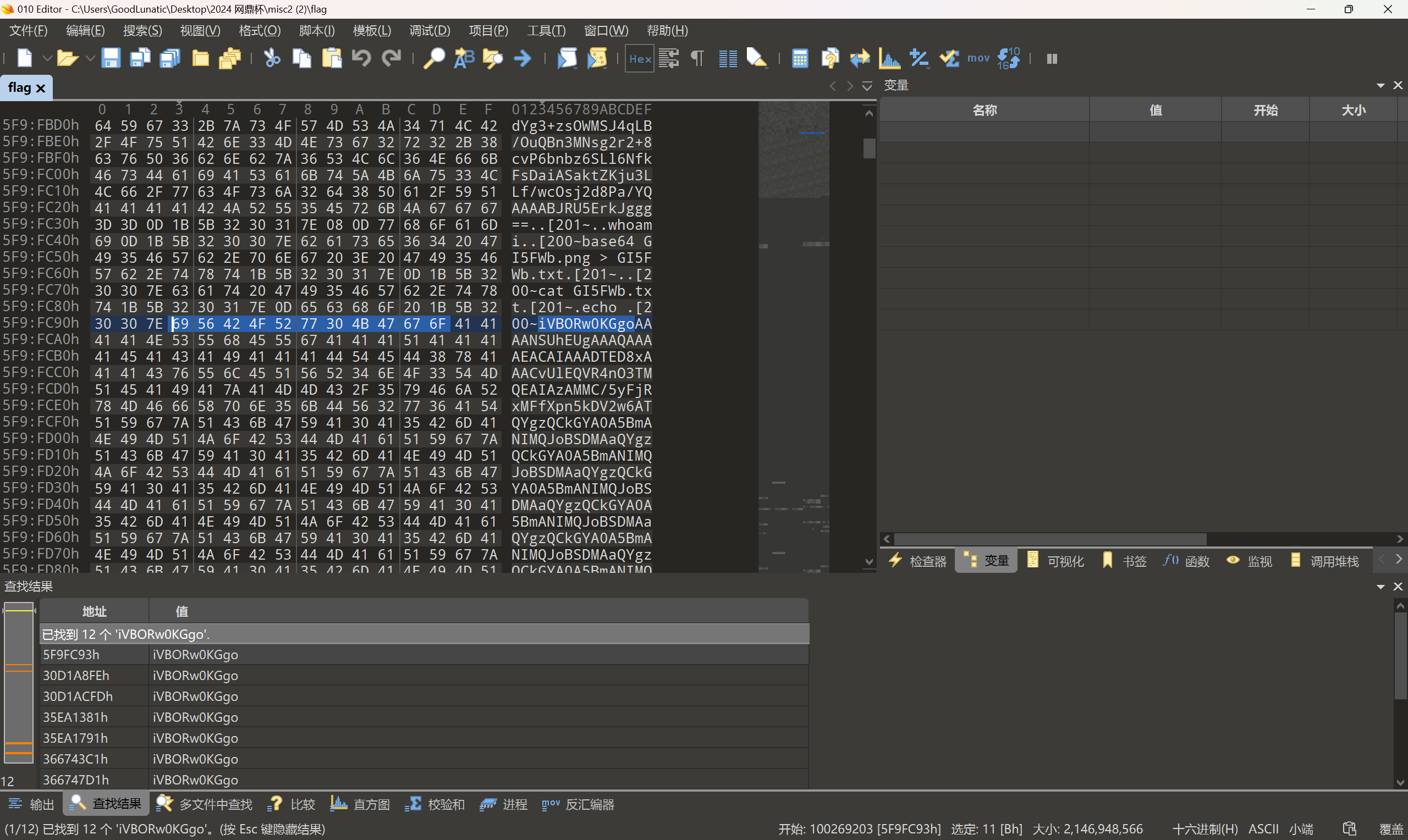1408x840 pixels.
Task: Click the hex editor vertical scrollbar thumb
Action: 869,148
